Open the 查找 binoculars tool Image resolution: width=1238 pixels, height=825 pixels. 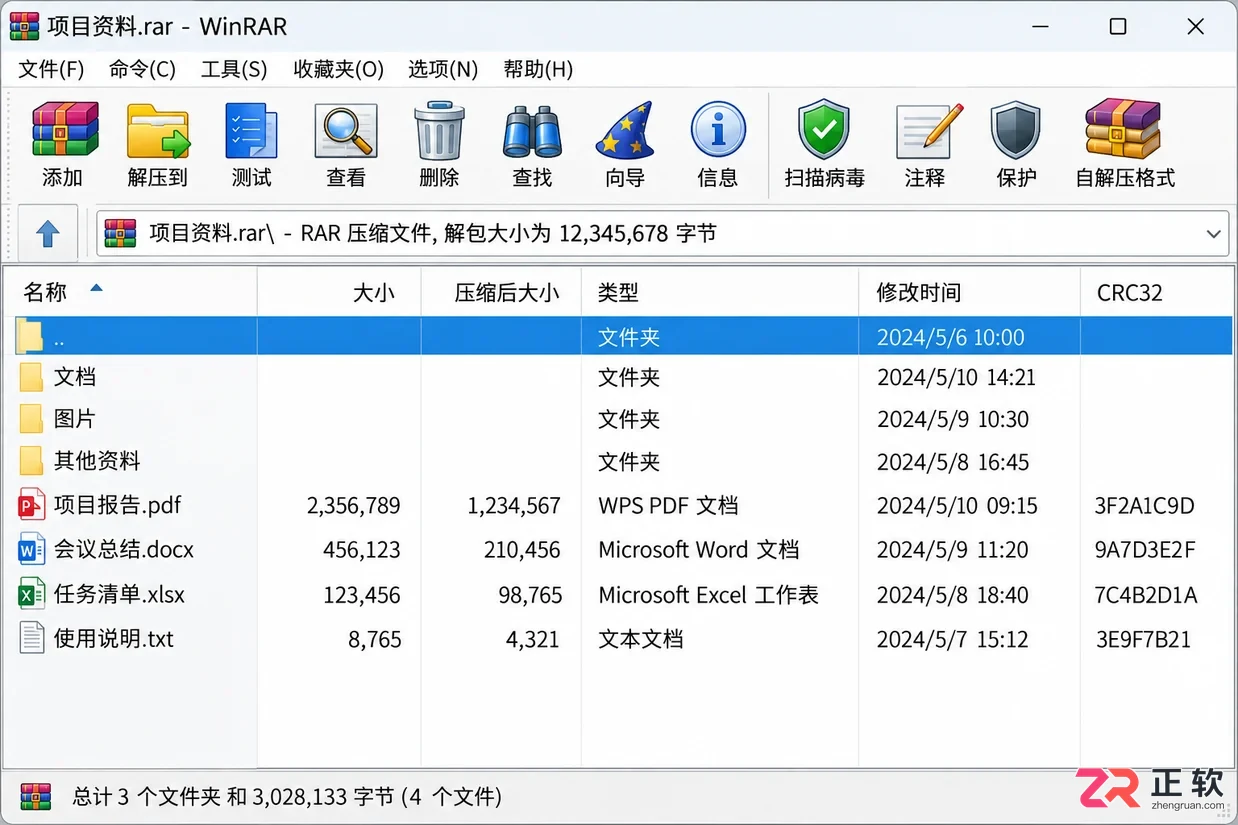click(532, 131)
